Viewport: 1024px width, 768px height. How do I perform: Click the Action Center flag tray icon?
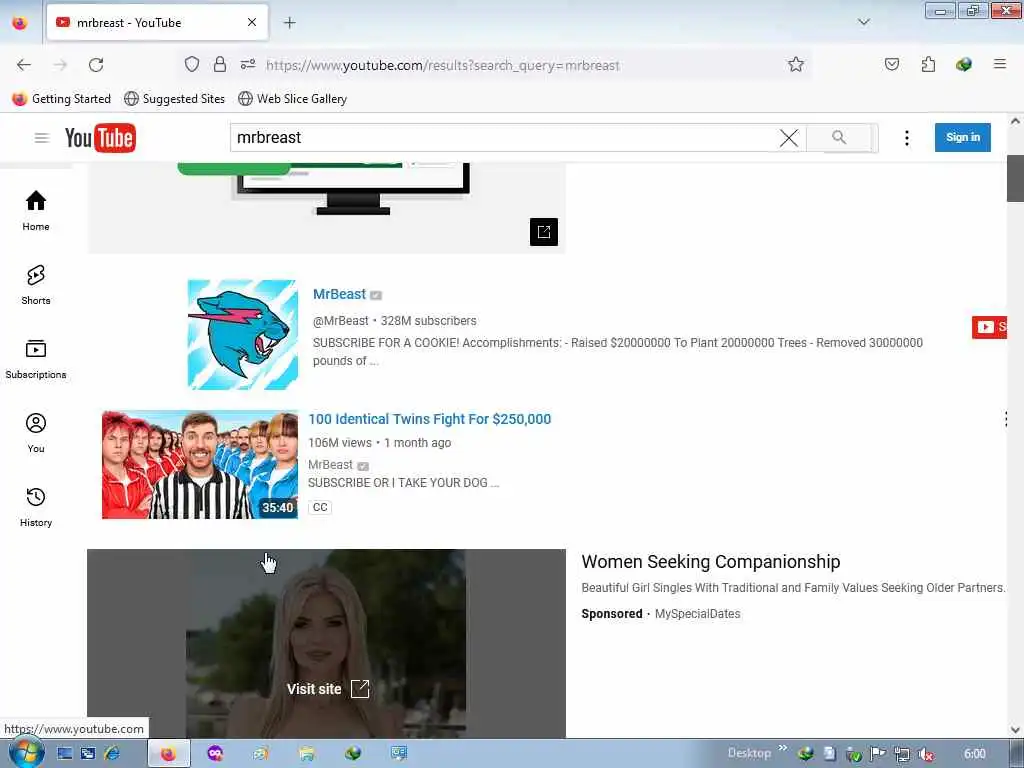coord(878,754)
